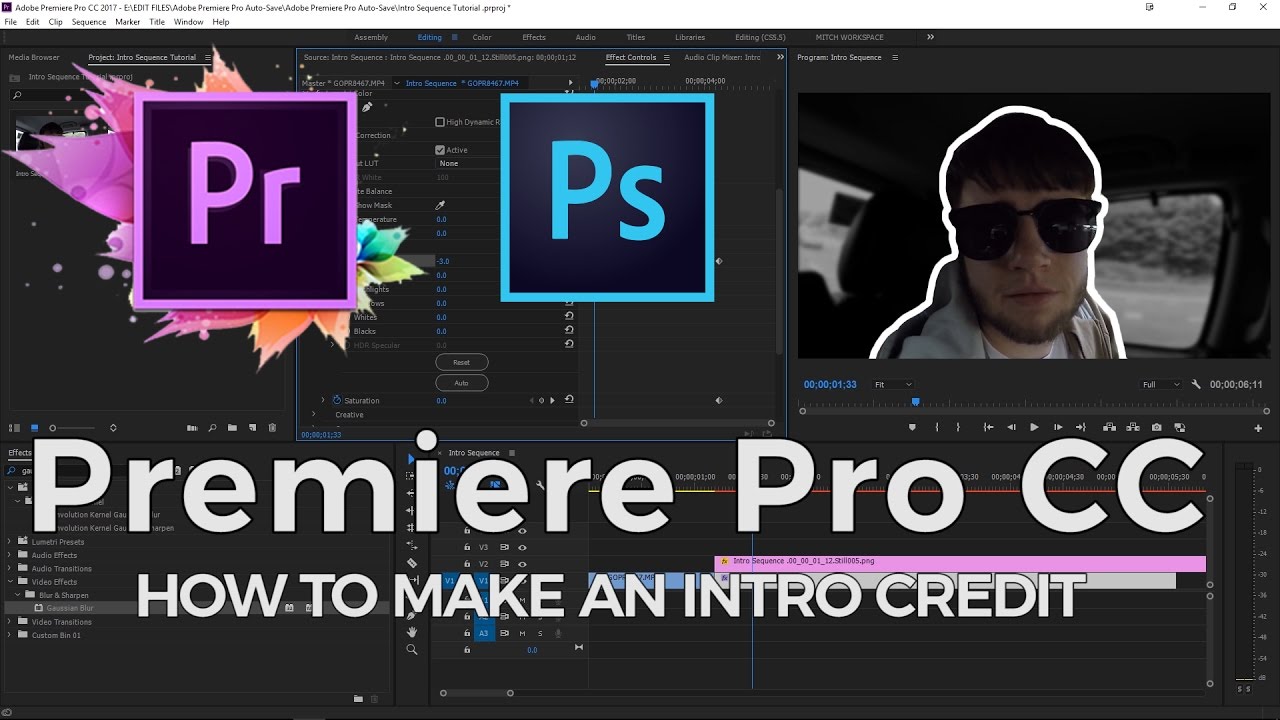
Task: Create a new bin in Project panel
Action: click(232, 428)
